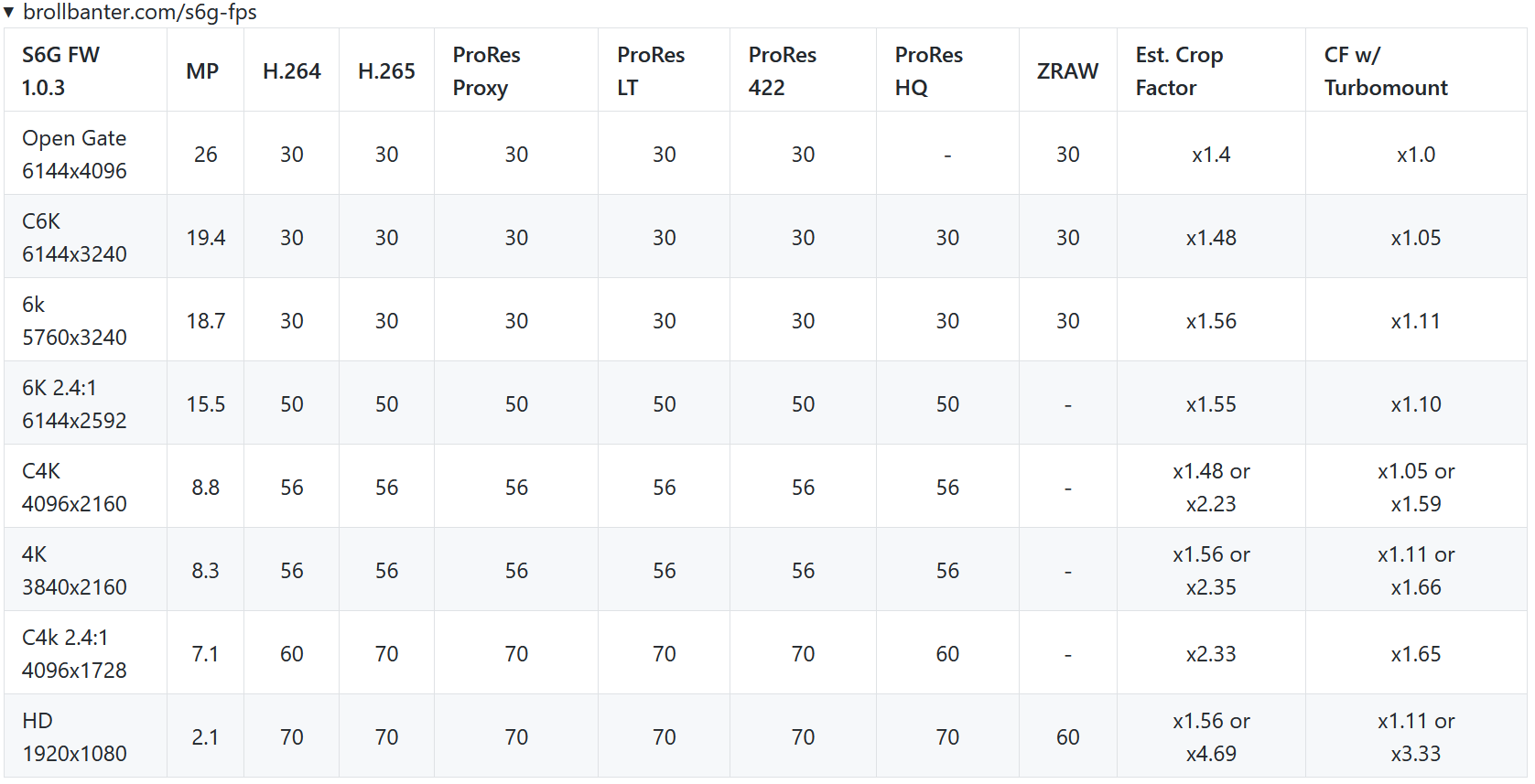Click the C4K 4096x2160 row label
This screenshot has height=784, width=1535.
coord(74,488)
